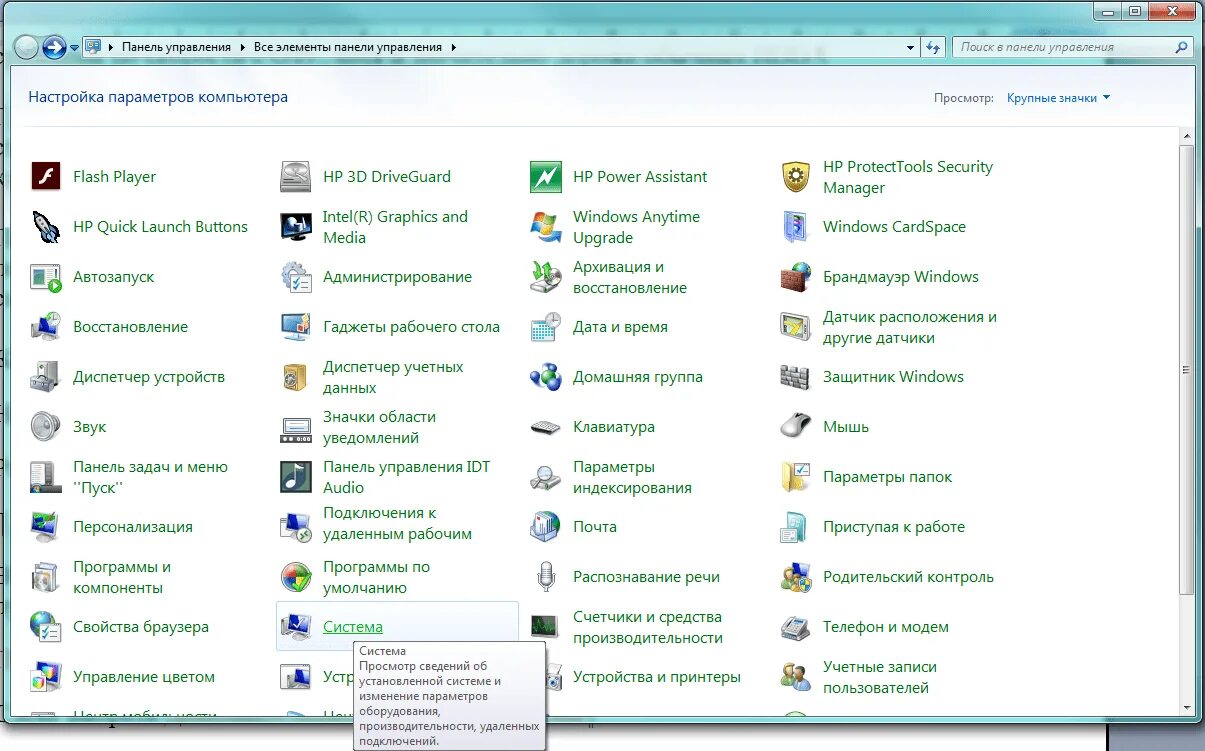Click the Брандмауэр Windows brick wall icon
1205x751 pixels.
click(796, 277)
